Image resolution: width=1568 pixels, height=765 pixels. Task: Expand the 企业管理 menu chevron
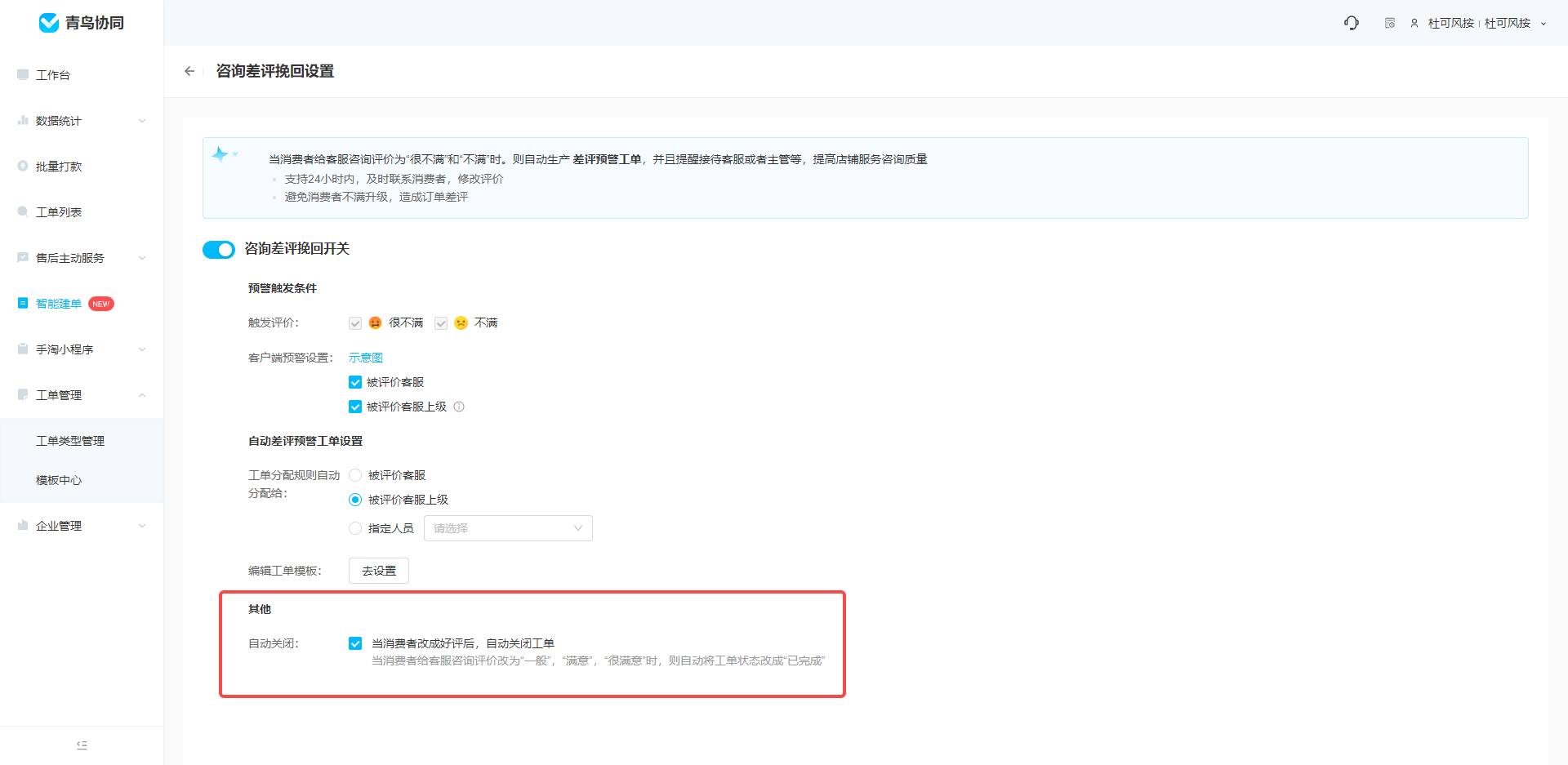(x=142, y=526)
